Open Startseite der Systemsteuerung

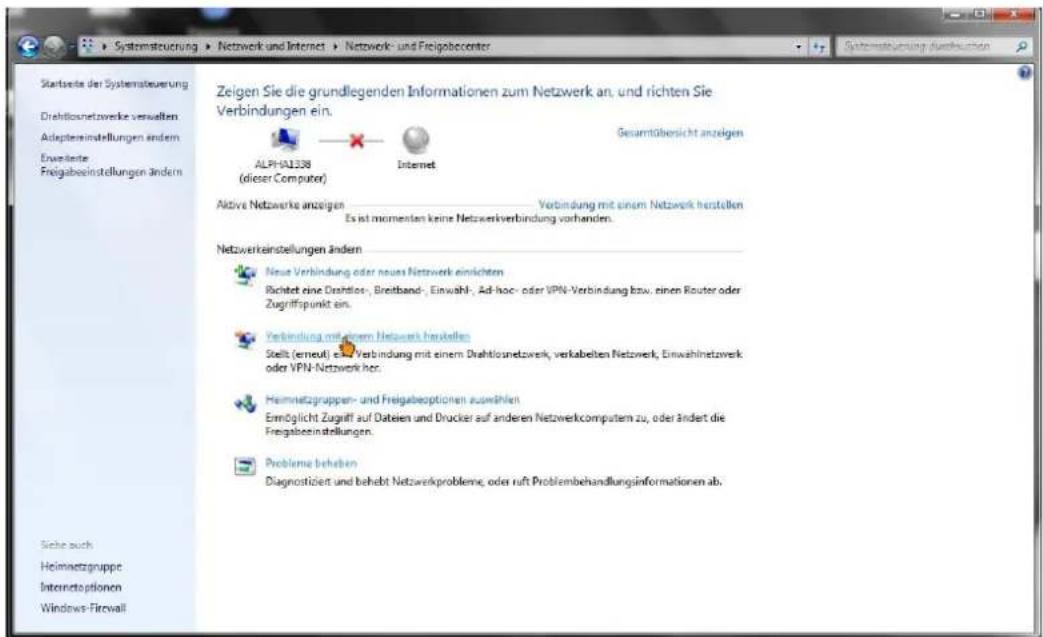pos(114,84)
